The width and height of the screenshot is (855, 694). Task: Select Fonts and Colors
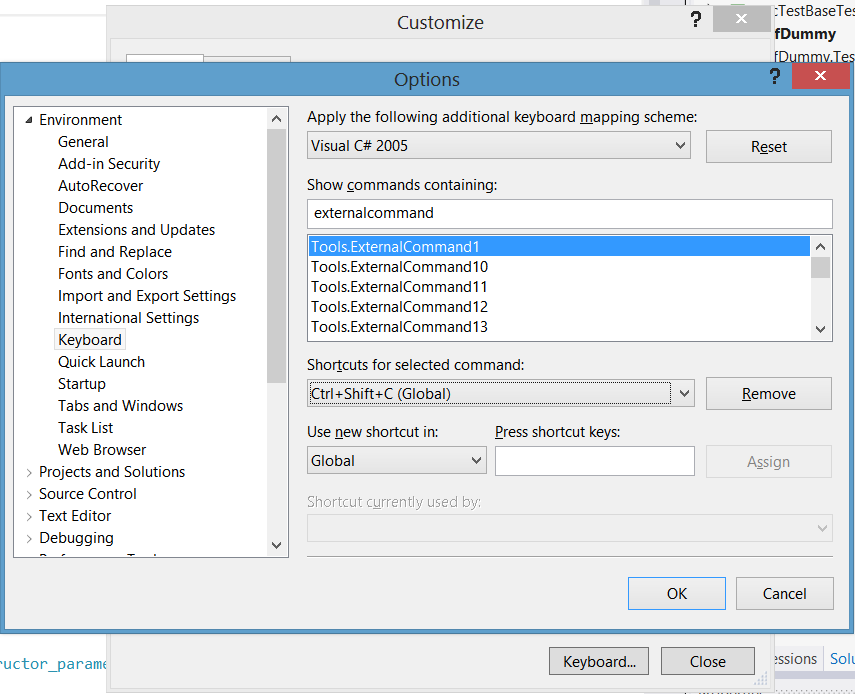coord(113,274)
